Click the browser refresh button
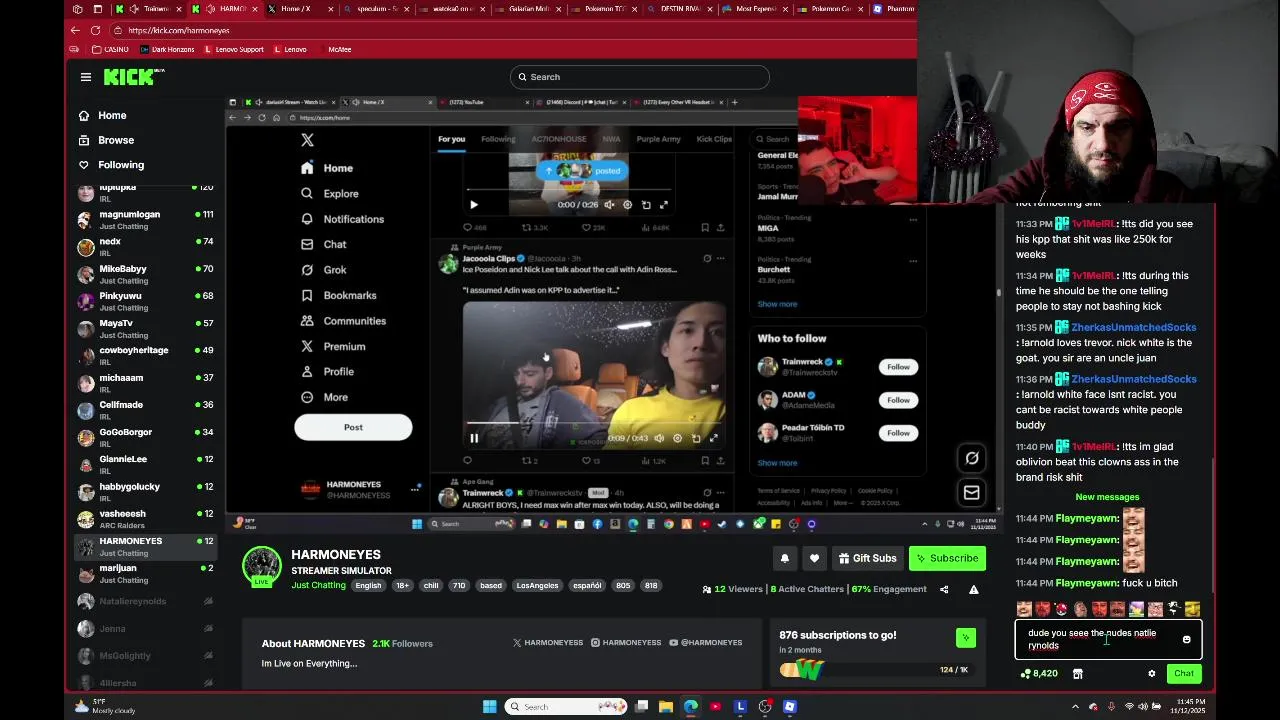This screenshot has width=1280, height=720. 95,30
